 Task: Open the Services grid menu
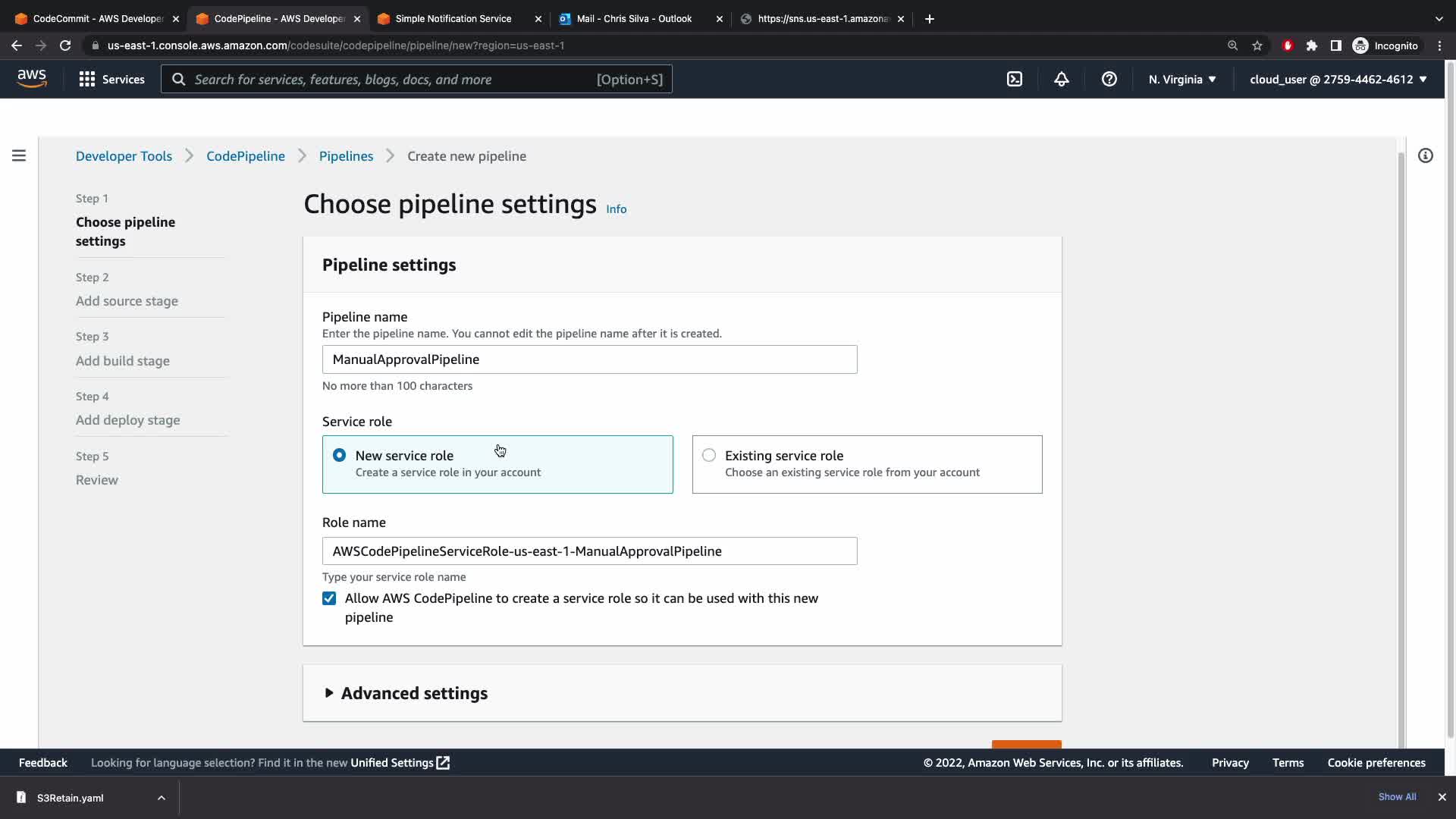[111, 79]
